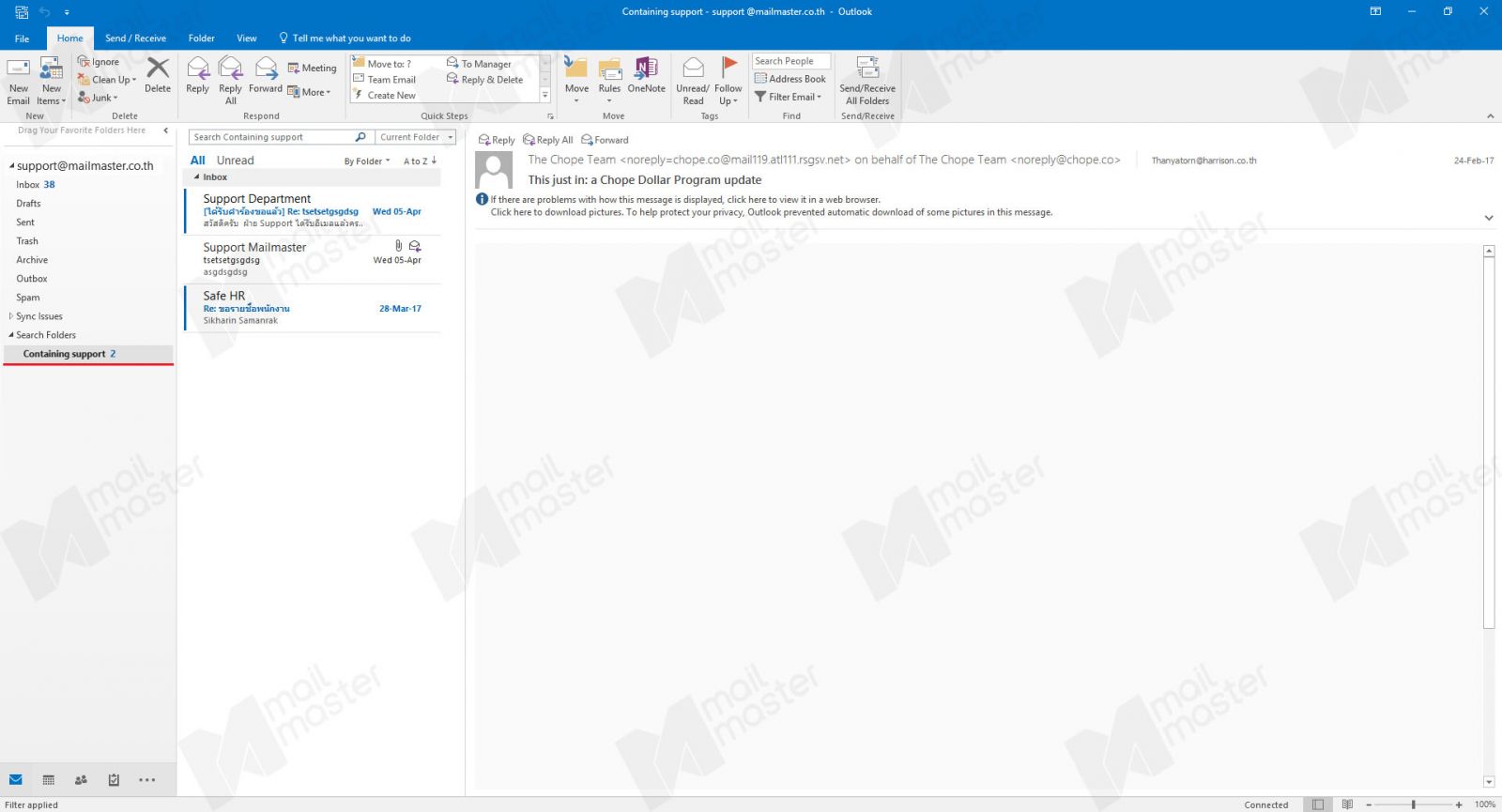Open the Follow Up flag menu
The image size is (1502, 812).
tap(728, 81)
